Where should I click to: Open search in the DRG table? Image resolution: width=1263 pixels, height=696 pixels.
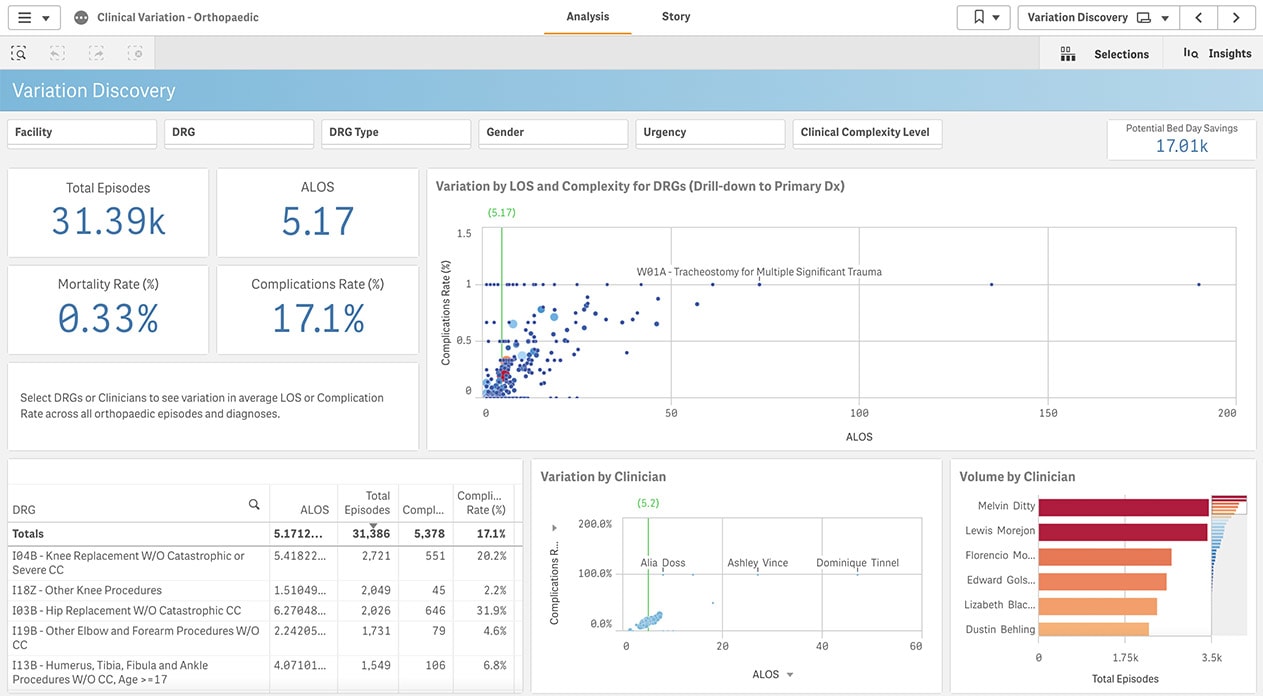coord(255,505)
